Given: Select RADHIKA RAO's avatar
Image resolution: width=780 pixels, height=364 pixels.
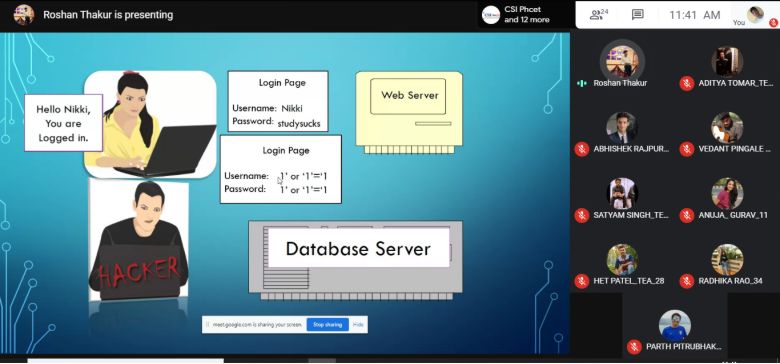Looking at the screenshot, I should (727, 260).
